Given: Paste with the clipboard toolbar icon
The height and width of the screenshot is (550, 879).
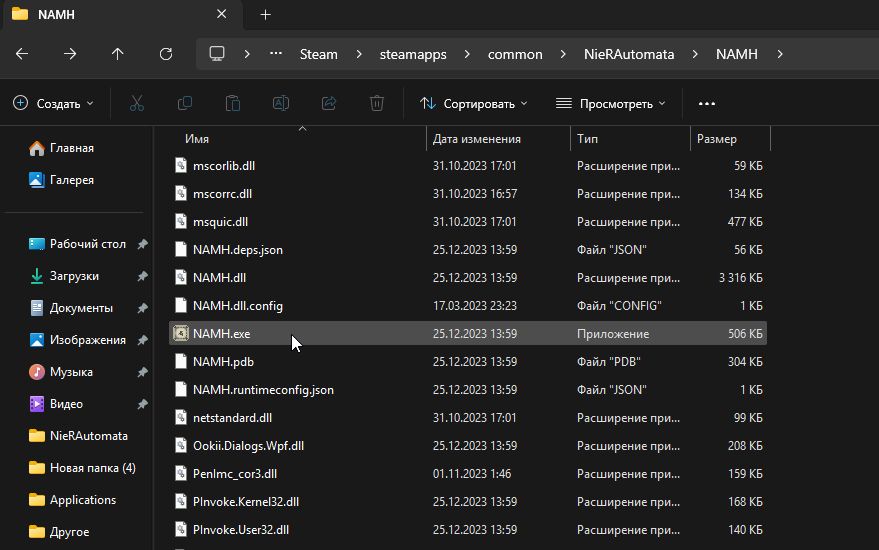Looking at the screenshot, I should 233,104.
